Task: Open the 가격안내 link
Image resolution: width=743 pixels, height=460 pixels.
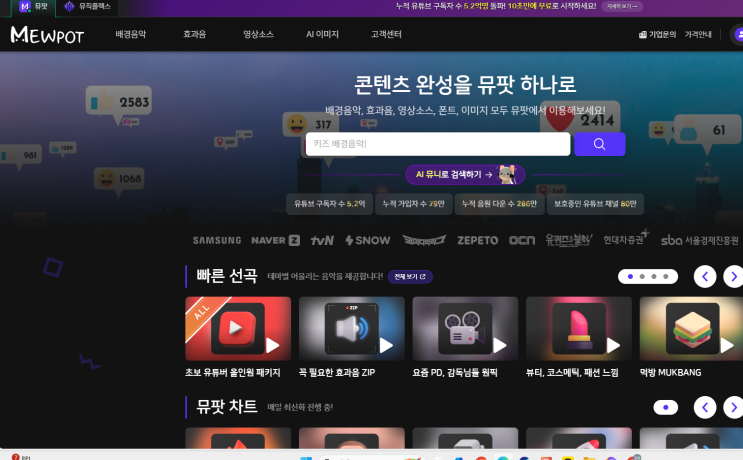Action: pyautogui.click(x=698, y=35)
